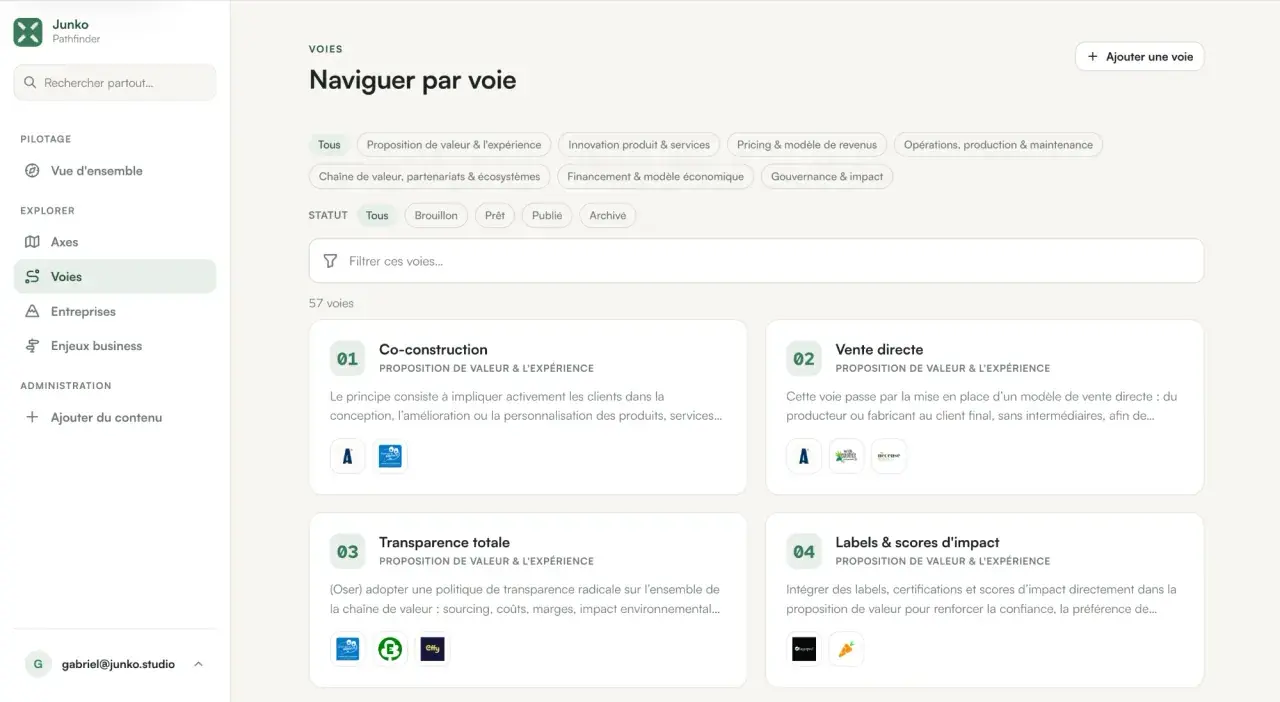Choose Innovation produit & services filter
1280x702 pixels.
point(639,145)
